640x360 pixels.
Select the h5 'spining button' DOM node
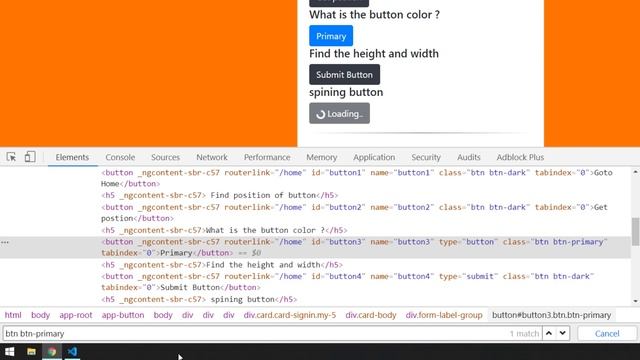pos(199,299)
